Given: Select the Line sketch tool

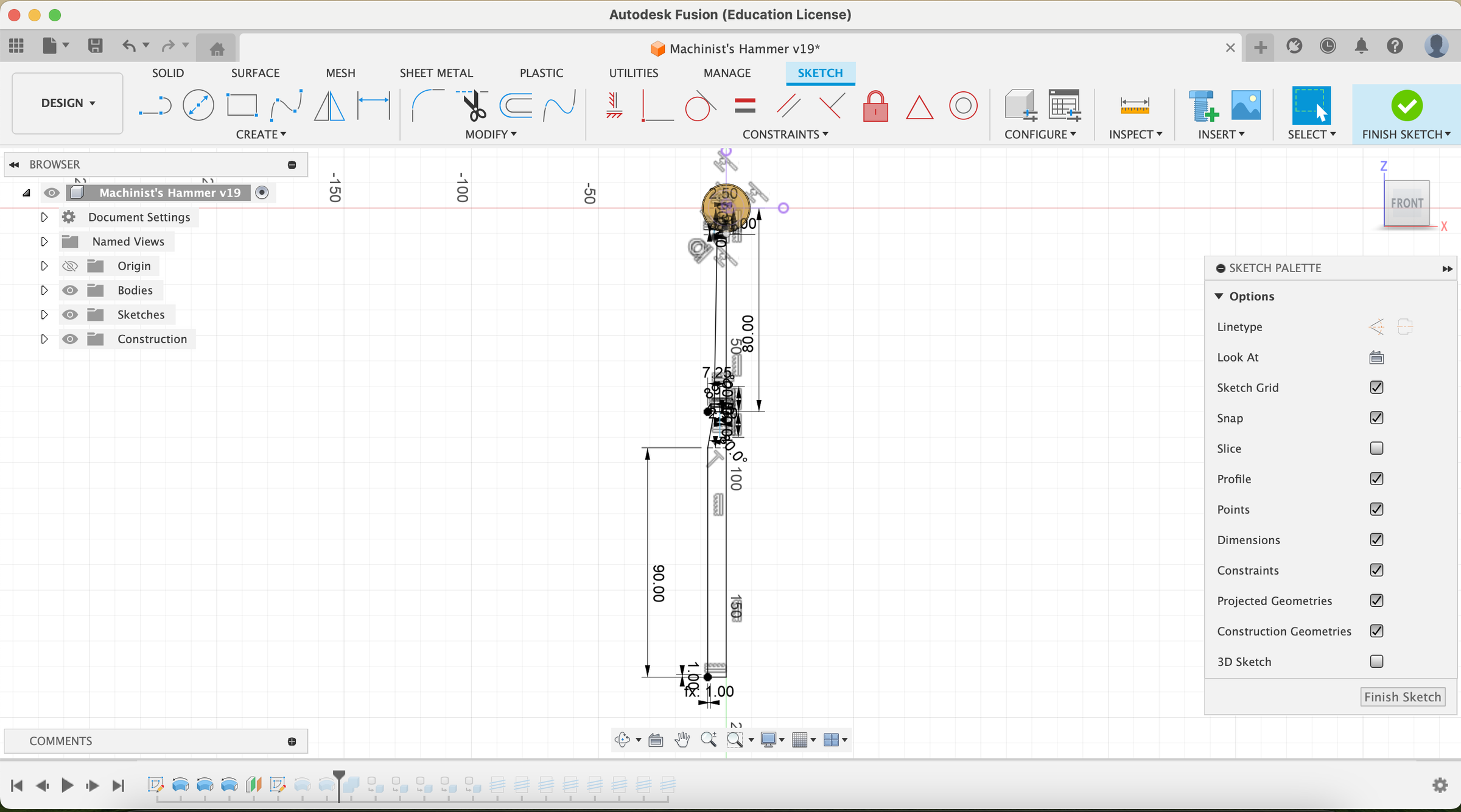Looking at the screenshot, I should coord(155,106).
